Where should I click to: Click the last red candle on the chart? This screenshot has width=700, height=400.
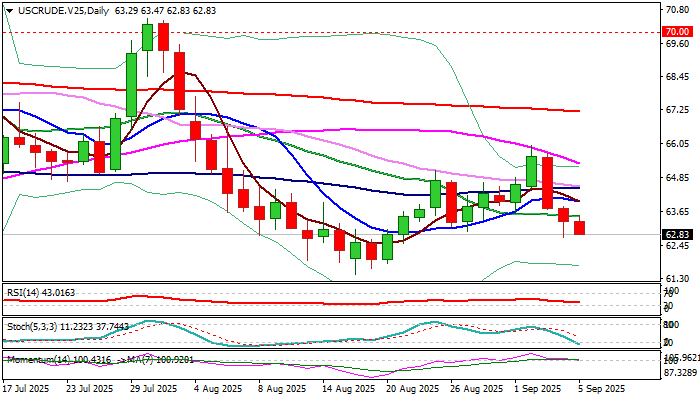[x=580, y=228]
